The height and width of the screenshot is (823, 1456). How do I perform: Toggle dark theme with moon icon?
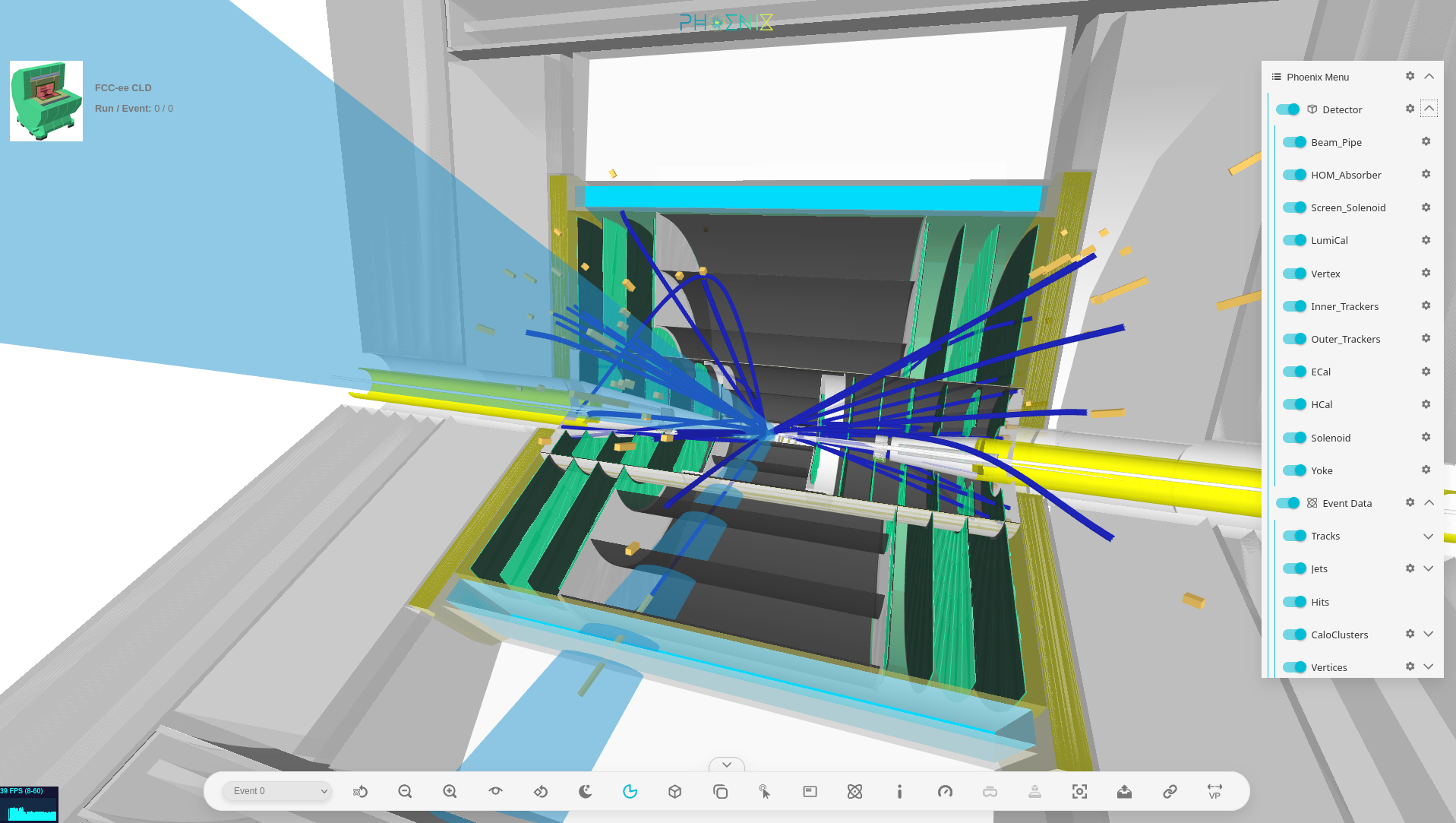585,791
